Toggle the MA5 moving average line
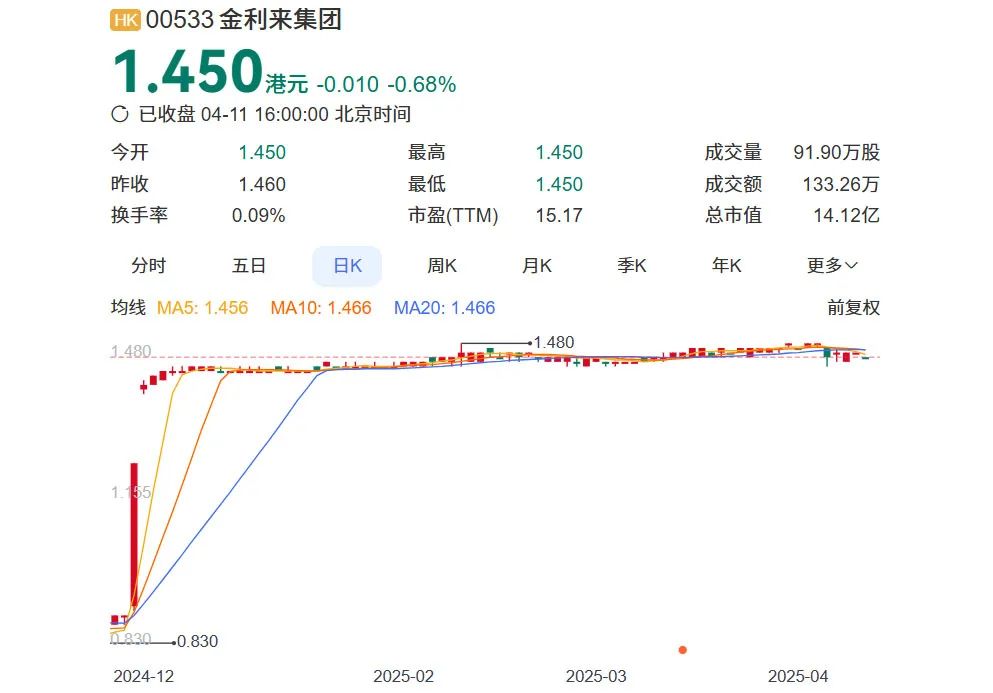The width and height of the screenshot is (993, 693). (x=203, y=308)
